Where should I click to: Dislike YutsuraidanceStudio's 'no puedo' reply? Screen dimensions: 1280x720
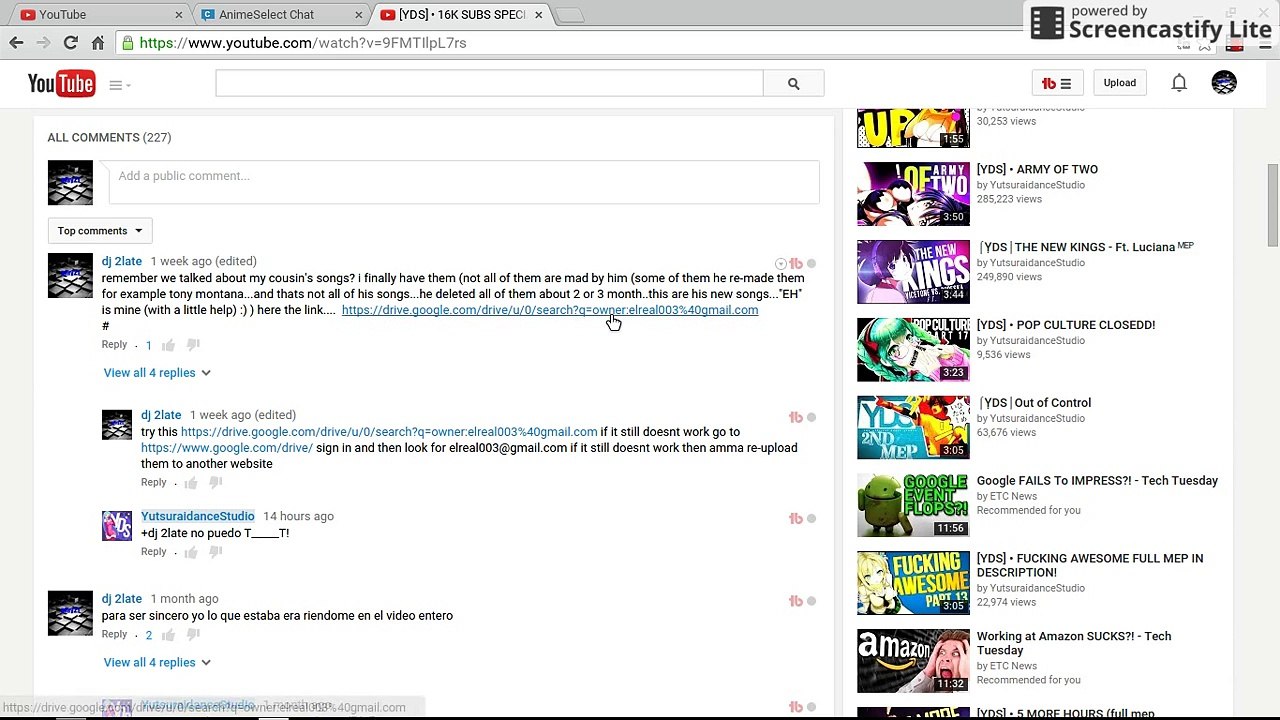tap(215, 552)
